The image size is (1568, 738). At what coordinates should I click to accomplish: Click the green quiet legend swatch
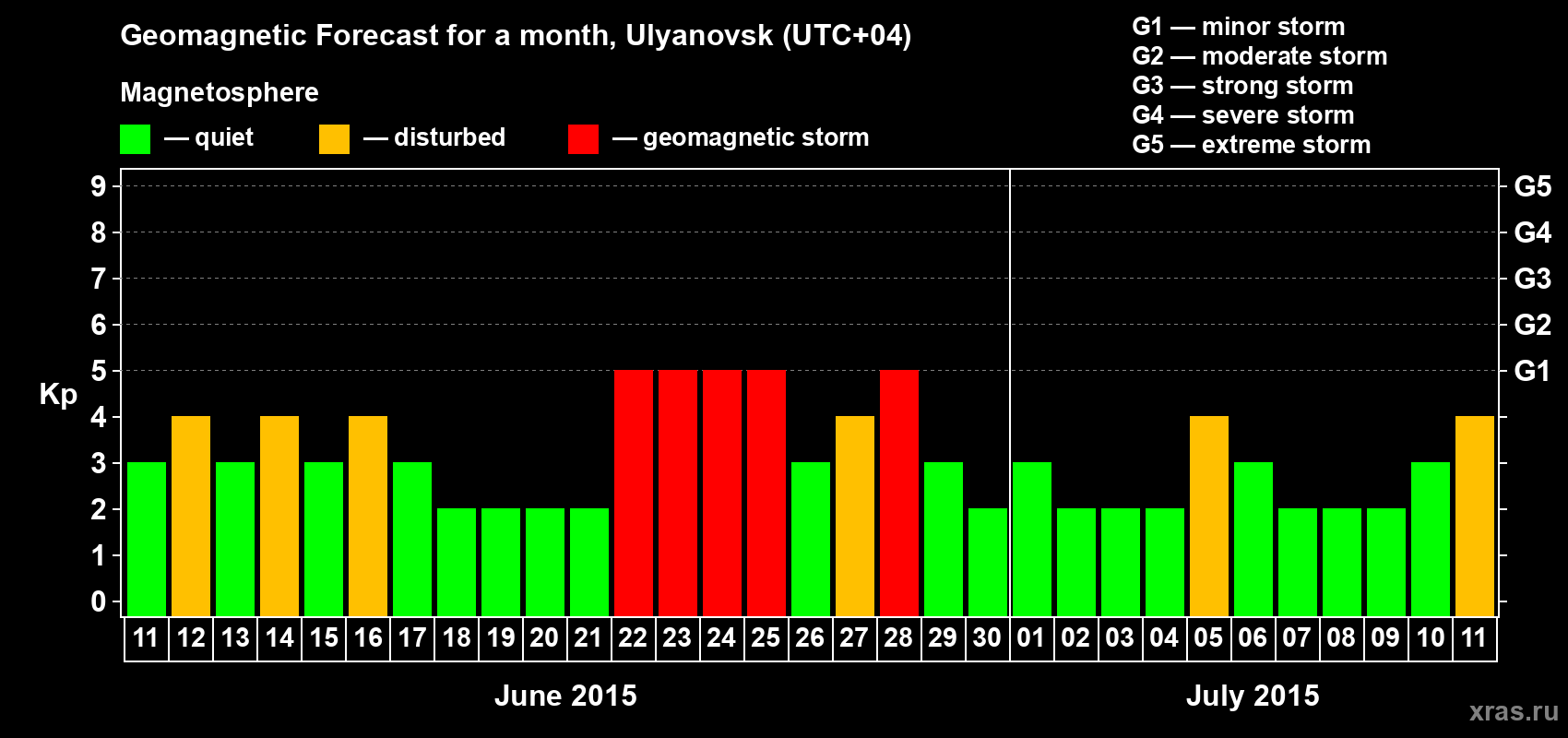pos(135,139)
